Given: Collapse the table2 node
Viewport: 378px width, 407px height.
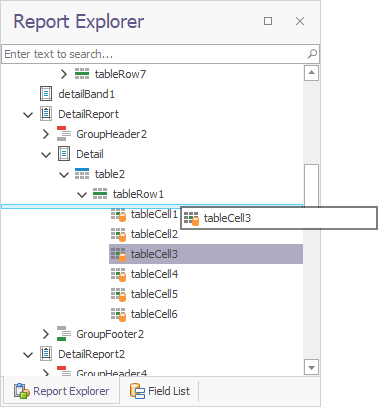Looking at the screenshot, I should (64, 175).
